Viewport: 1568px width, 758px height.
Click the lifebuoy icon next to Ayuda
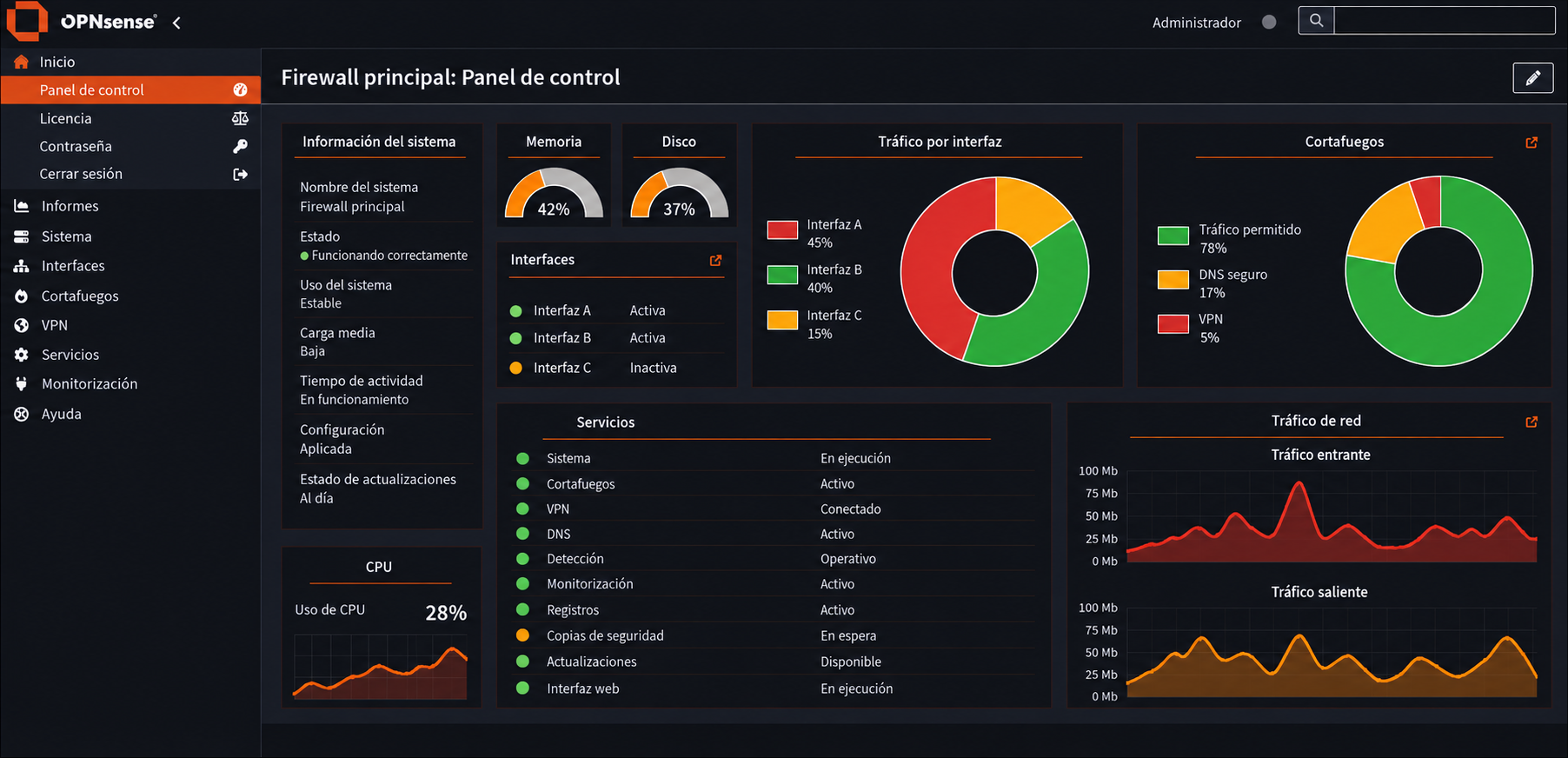(21, 414)
